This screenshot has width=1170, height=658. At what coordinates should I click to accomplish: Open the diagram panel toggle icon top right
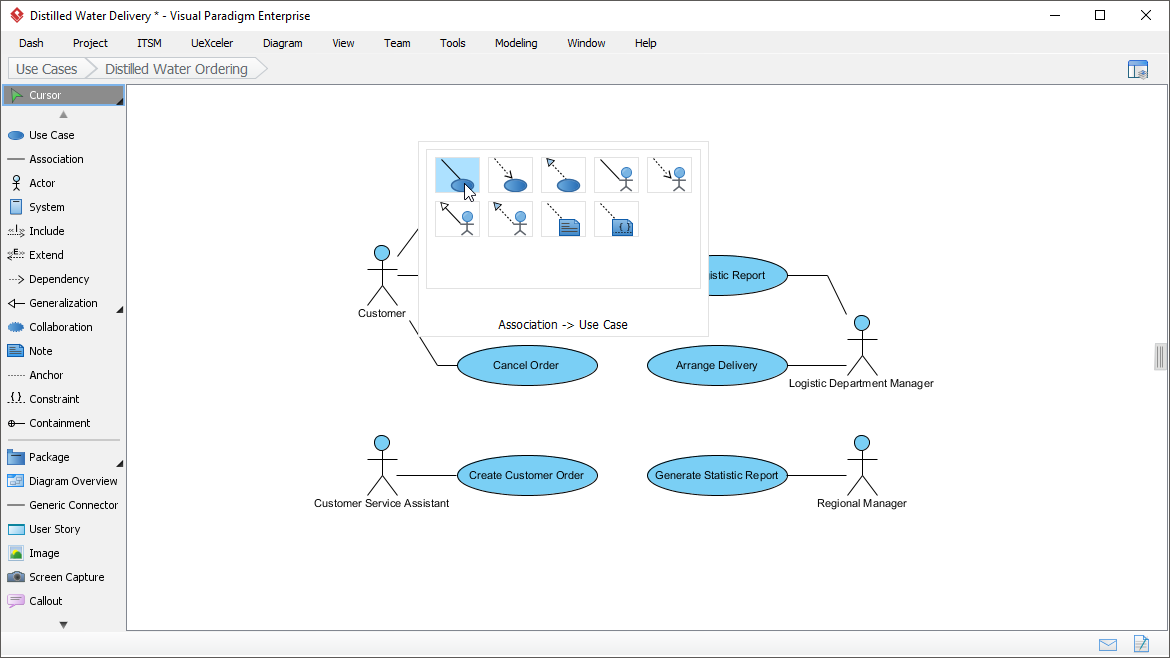coord(1138,69)
